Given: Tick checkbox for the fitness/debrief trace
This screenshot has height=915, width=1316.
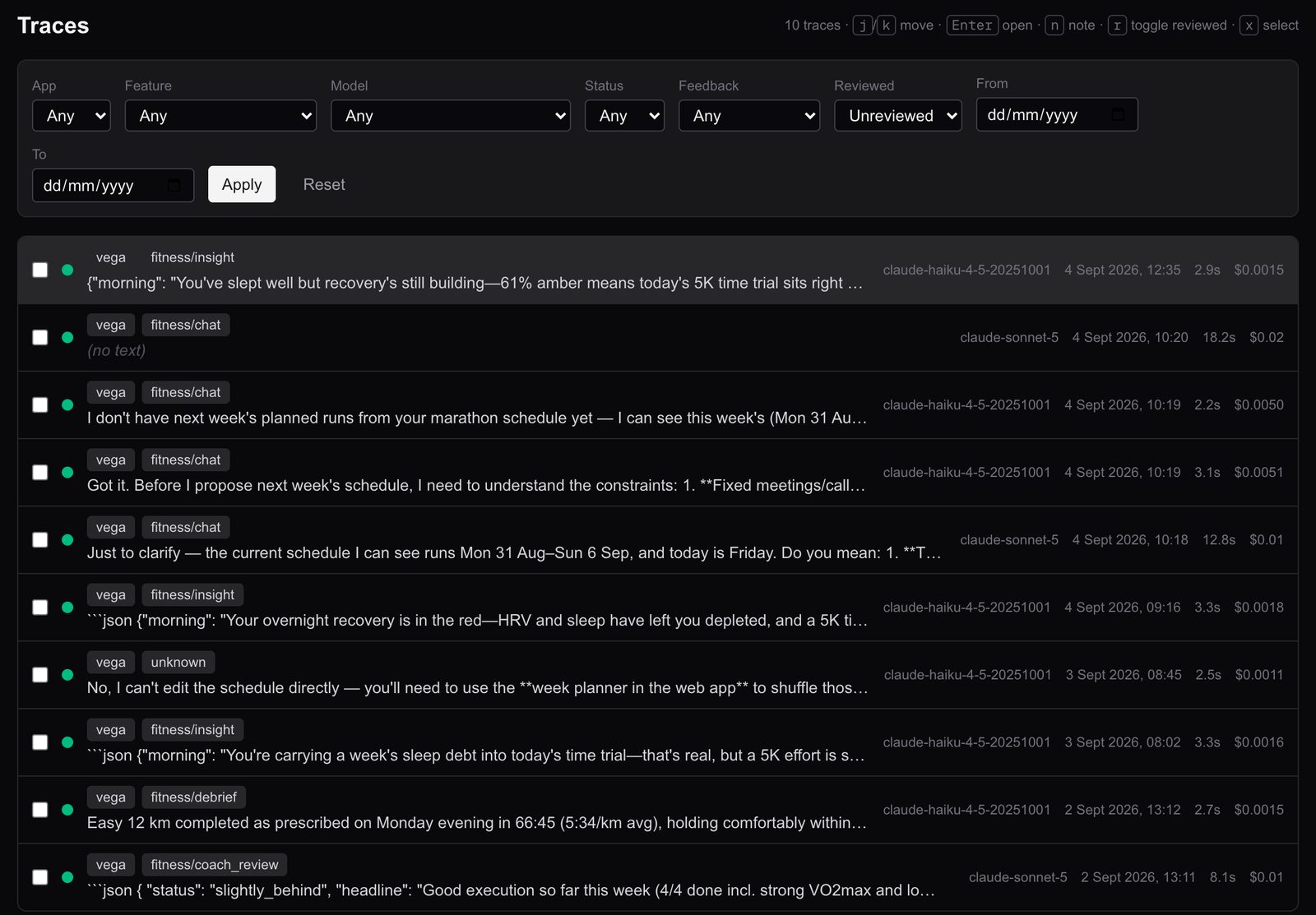Looking at the screenshot, I should click(x=39, y=809).
